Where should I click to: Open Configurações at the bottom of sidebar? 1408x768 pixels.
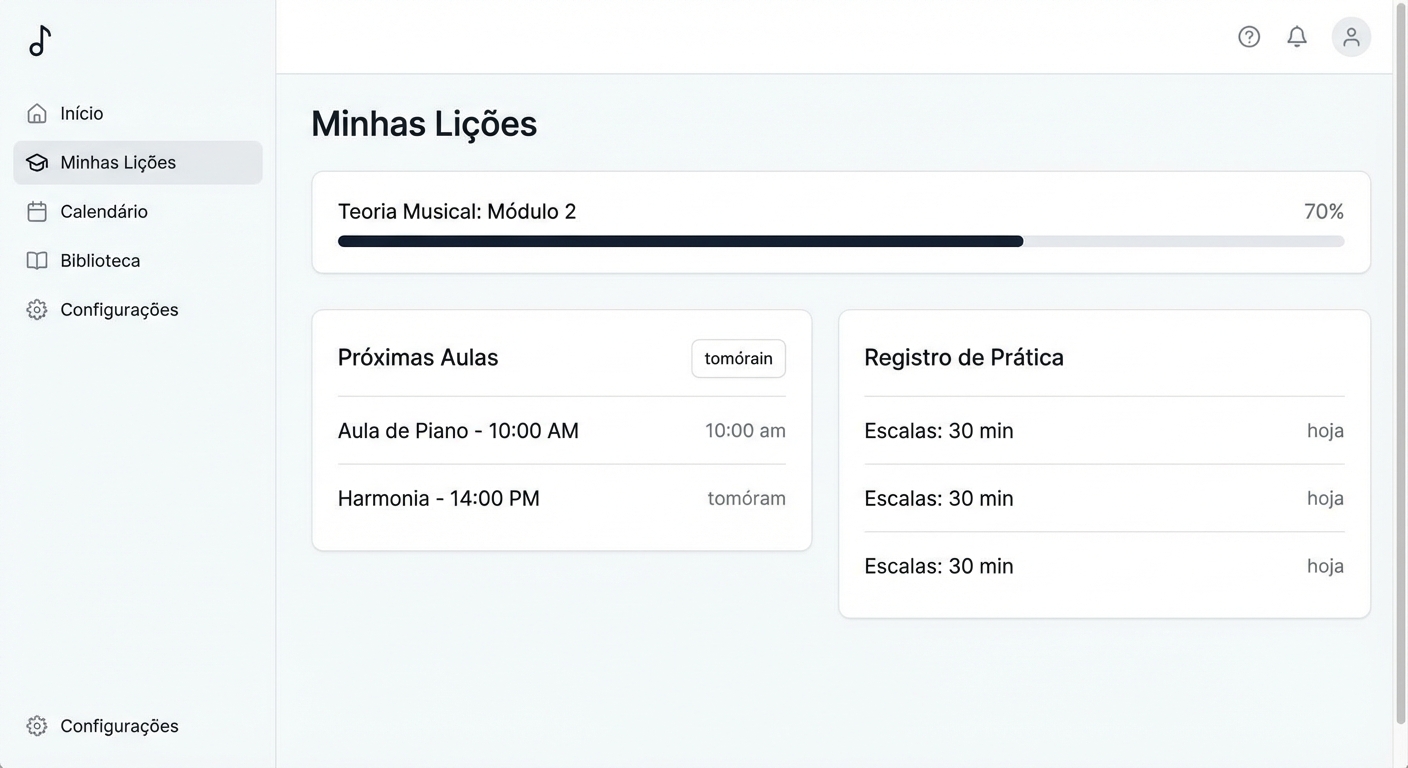point(119,725)
